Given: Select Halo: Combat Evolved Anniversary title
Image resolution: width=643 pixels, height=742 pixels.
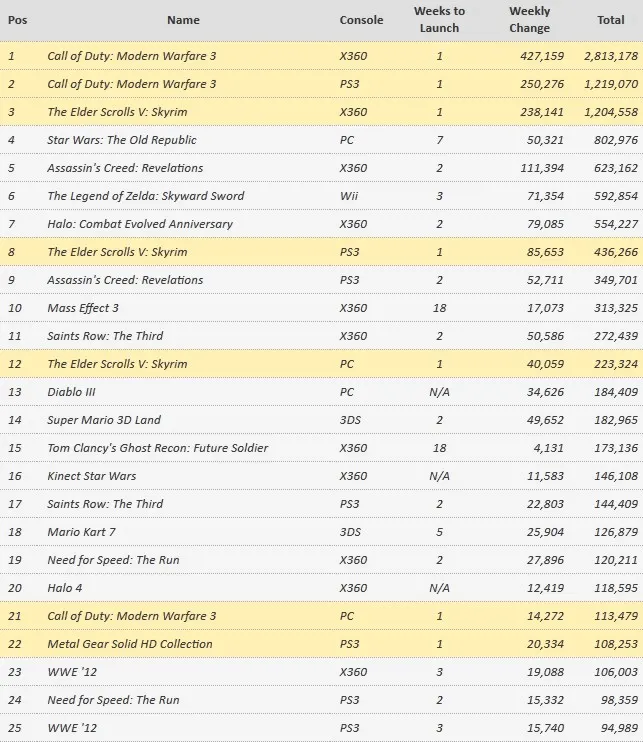Looking at the screenshot, I should click(140, 224).
